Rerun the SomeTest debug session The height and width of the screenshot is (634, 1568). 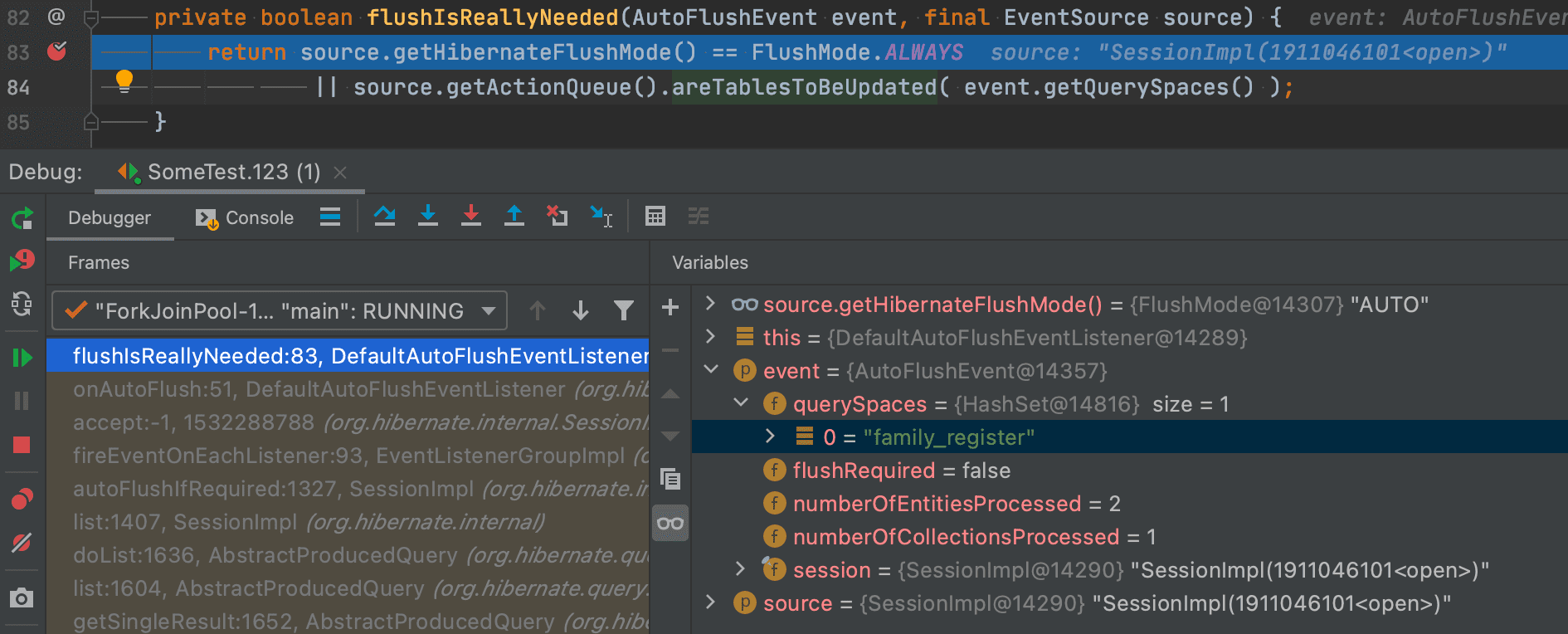point(22,218)
